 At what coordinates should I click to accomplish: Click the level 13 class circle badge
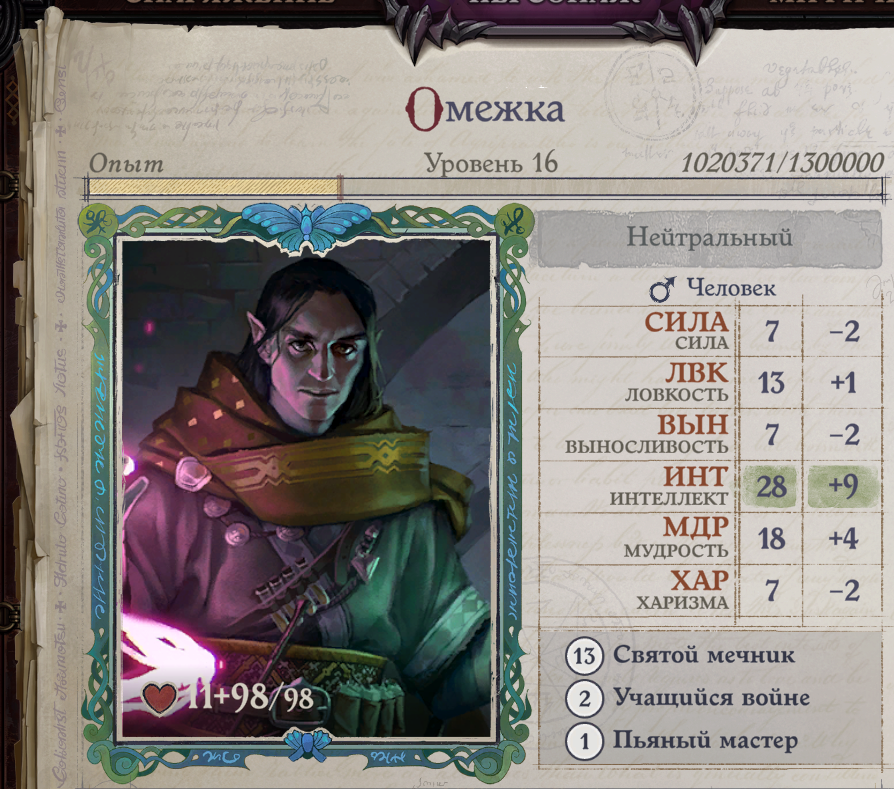point(584,656)
